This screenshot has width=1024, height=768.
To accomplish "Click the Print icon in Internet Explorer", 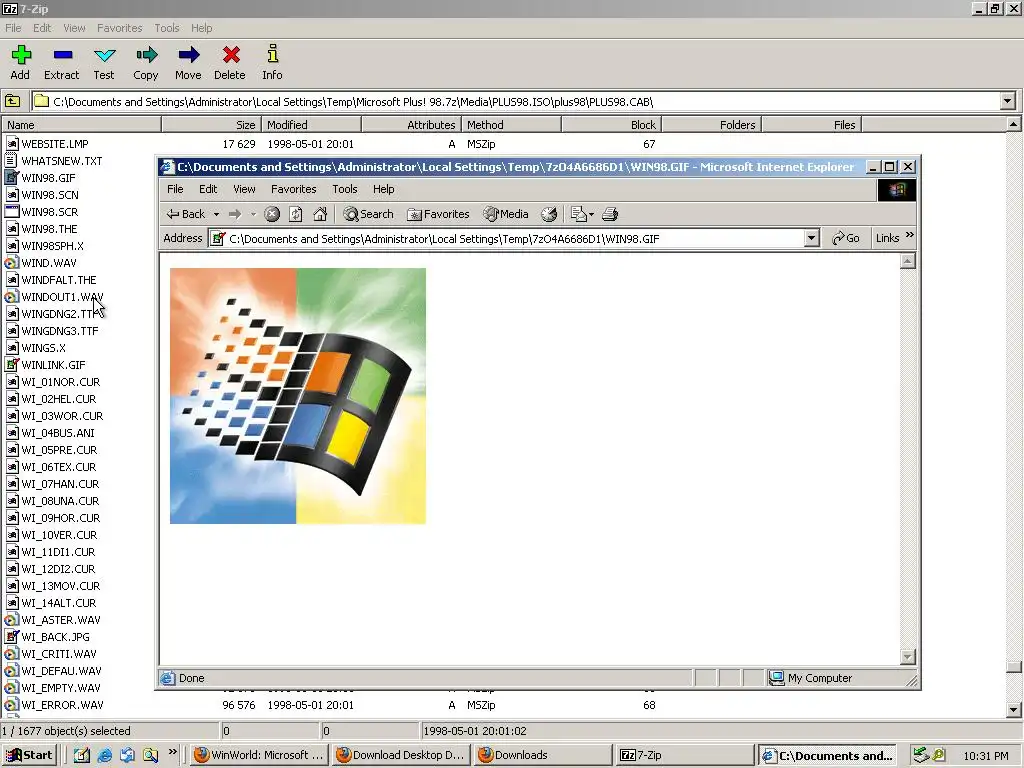I will [610, 214].
